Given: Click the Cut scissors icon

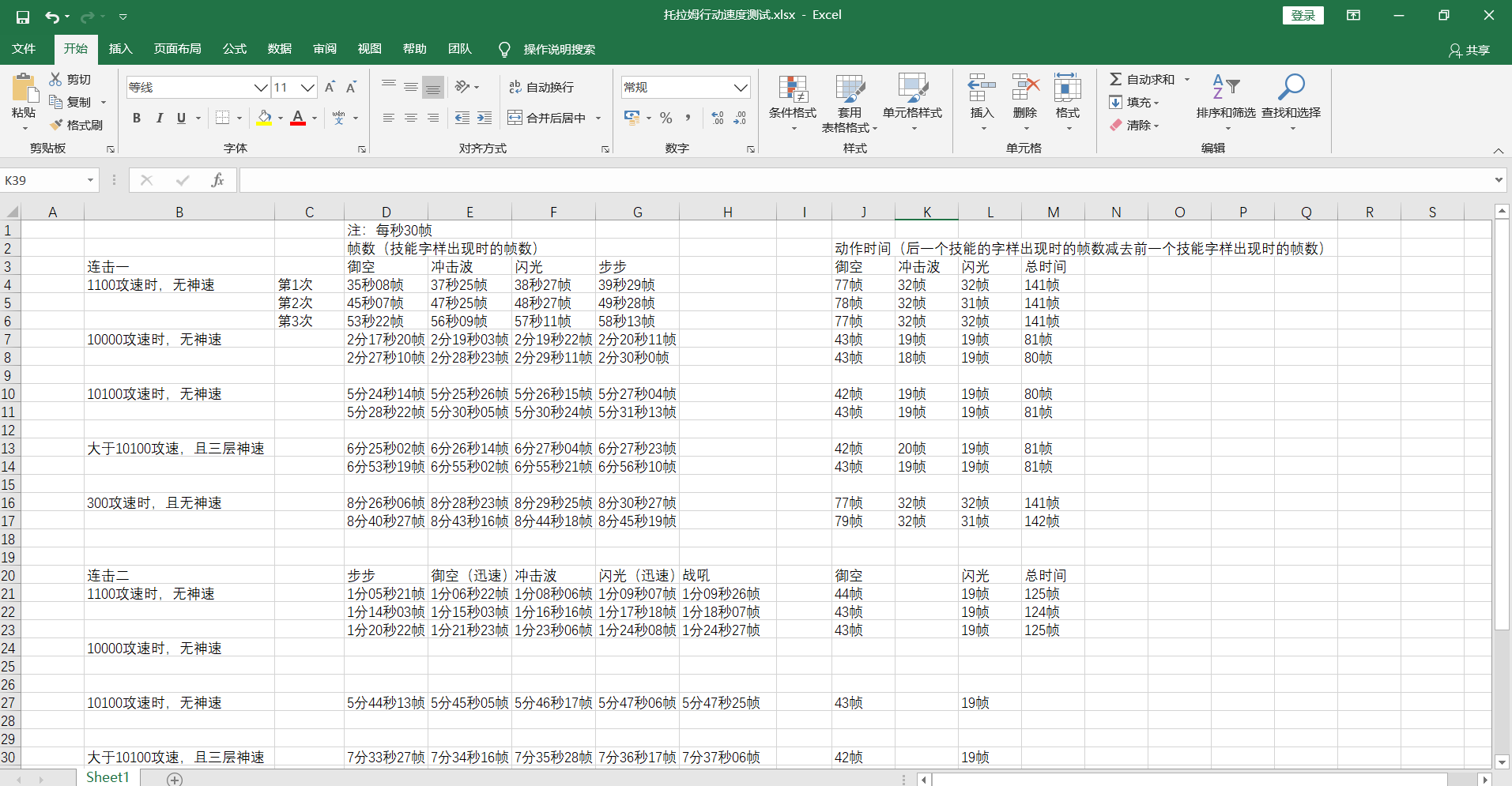Looking at the screenshot, I should (55, 79).
